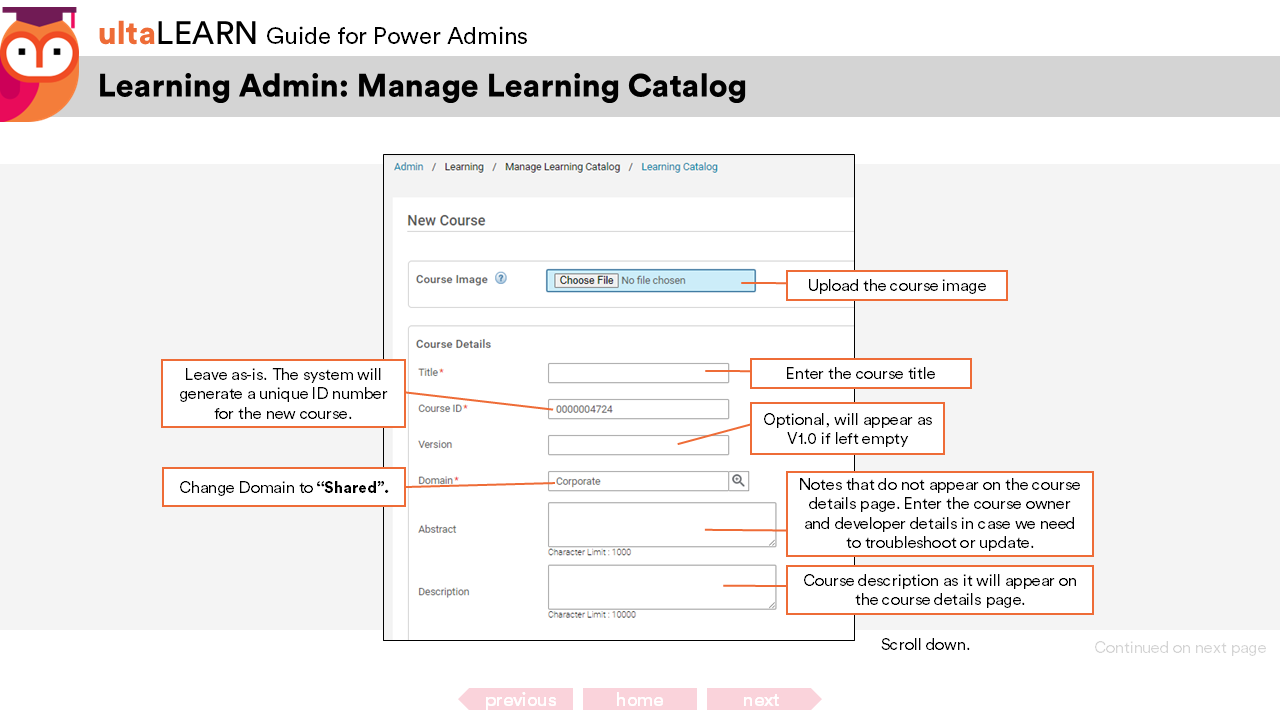Click the "Course Image" label
The image size is (1280, 720).
click(x=451, y=279)
